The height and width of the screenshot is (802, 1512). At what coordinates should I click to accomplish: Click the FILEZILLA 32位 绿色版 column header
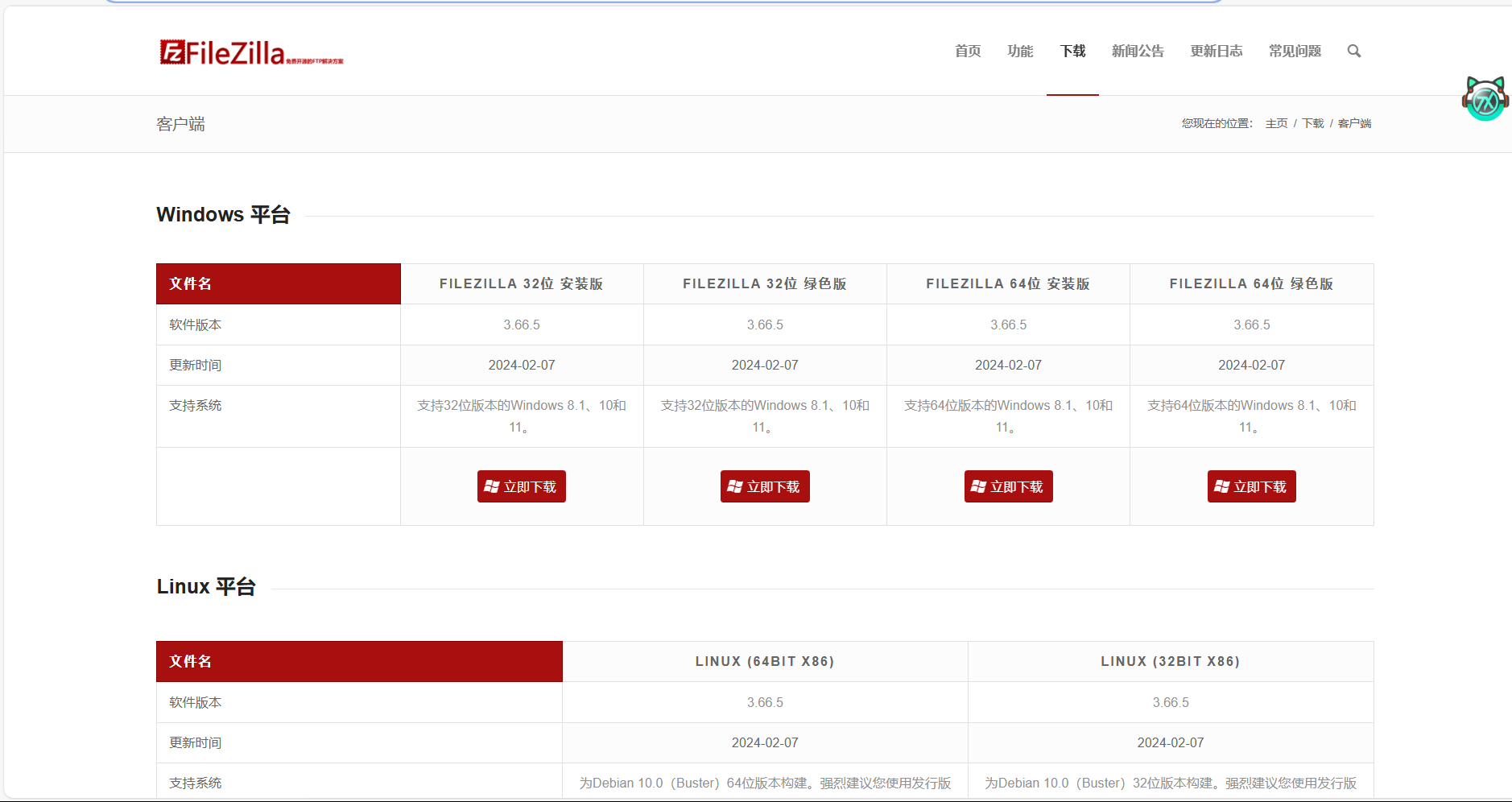(x=765, y=283)
